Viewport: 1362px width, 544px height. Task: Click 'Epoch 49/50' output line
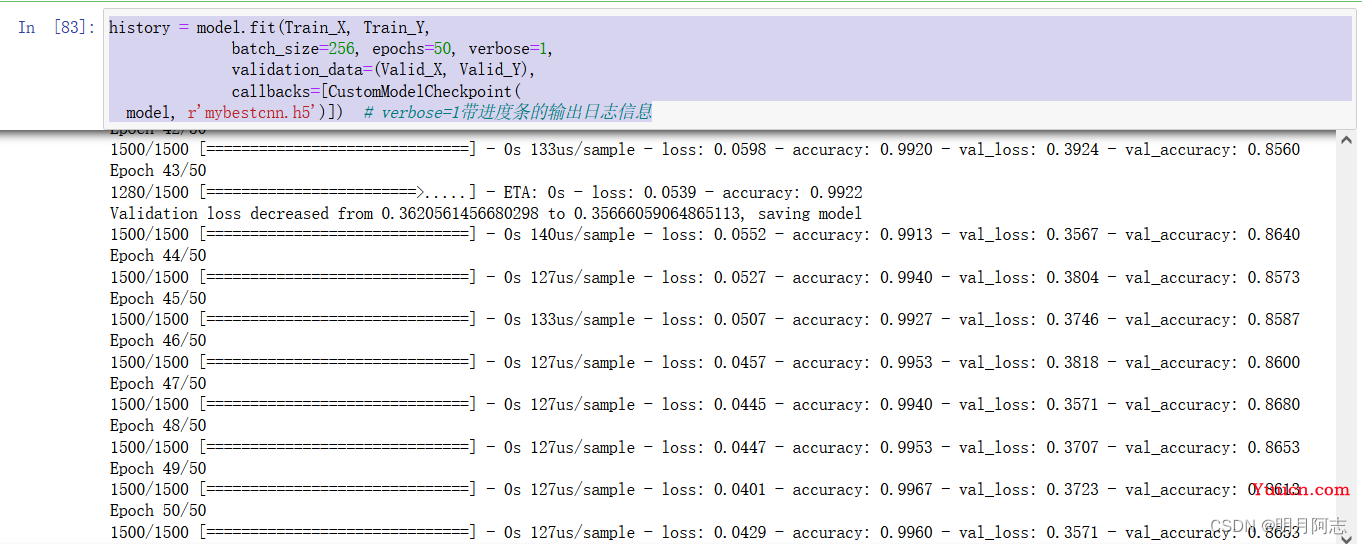(158, 468)
